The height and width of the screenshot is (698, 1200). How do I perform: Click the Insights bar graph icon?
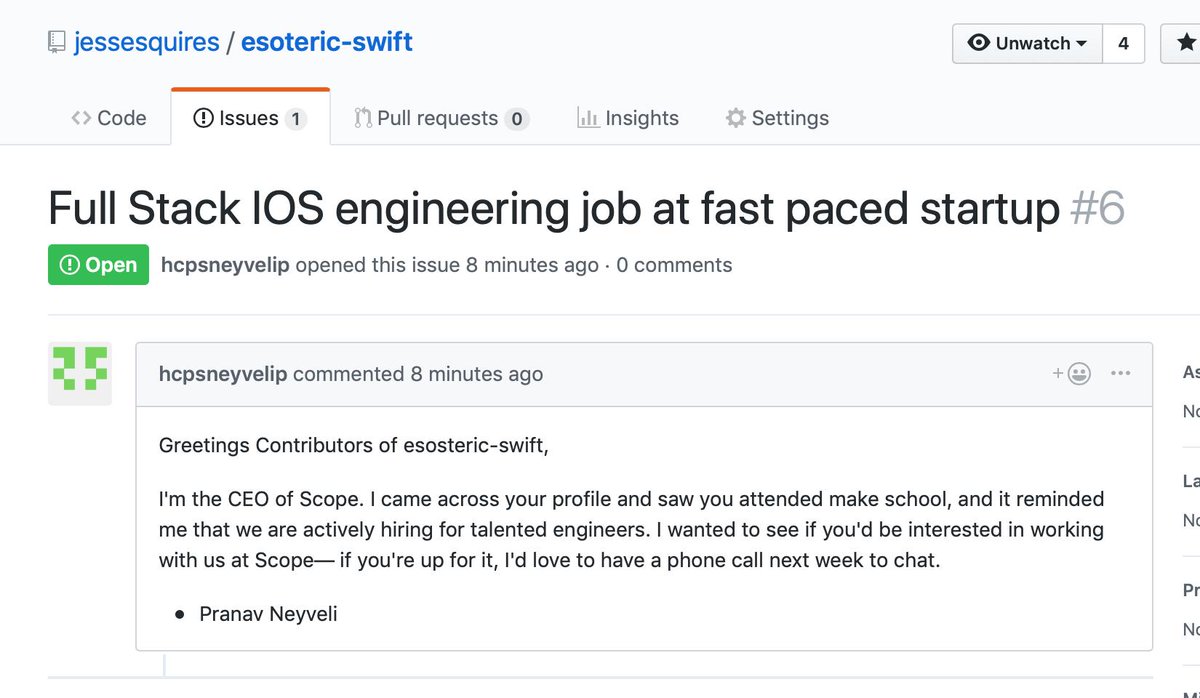point(588,118)
